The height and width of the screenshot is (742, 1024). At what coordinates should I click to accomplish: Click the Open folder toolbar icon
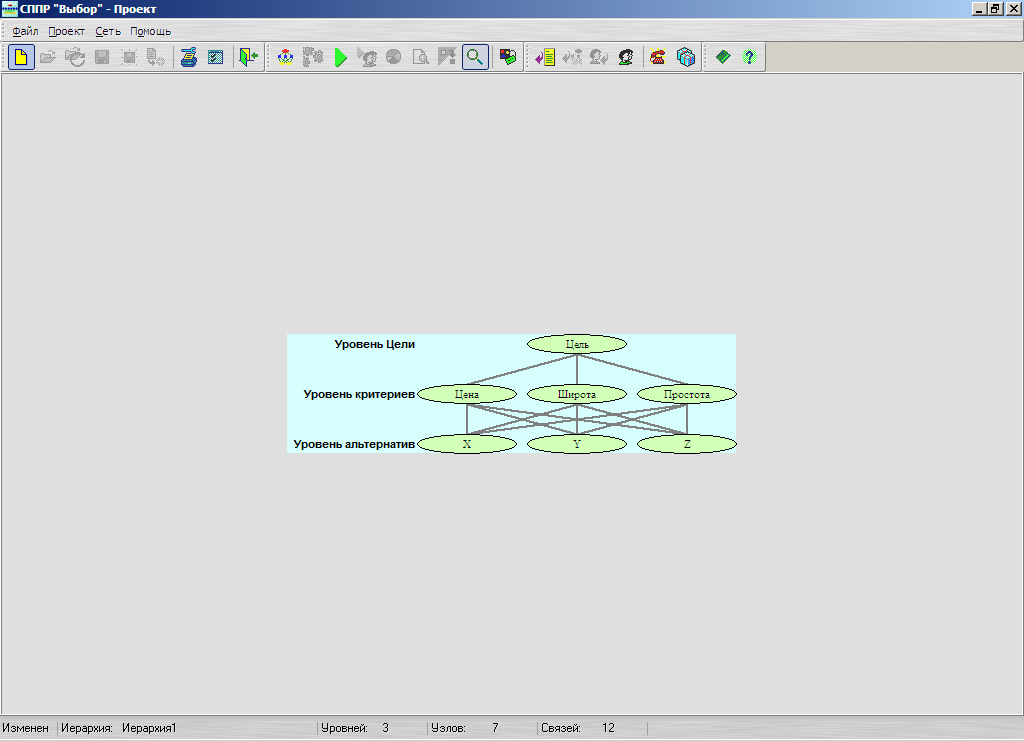coord(48,57)
